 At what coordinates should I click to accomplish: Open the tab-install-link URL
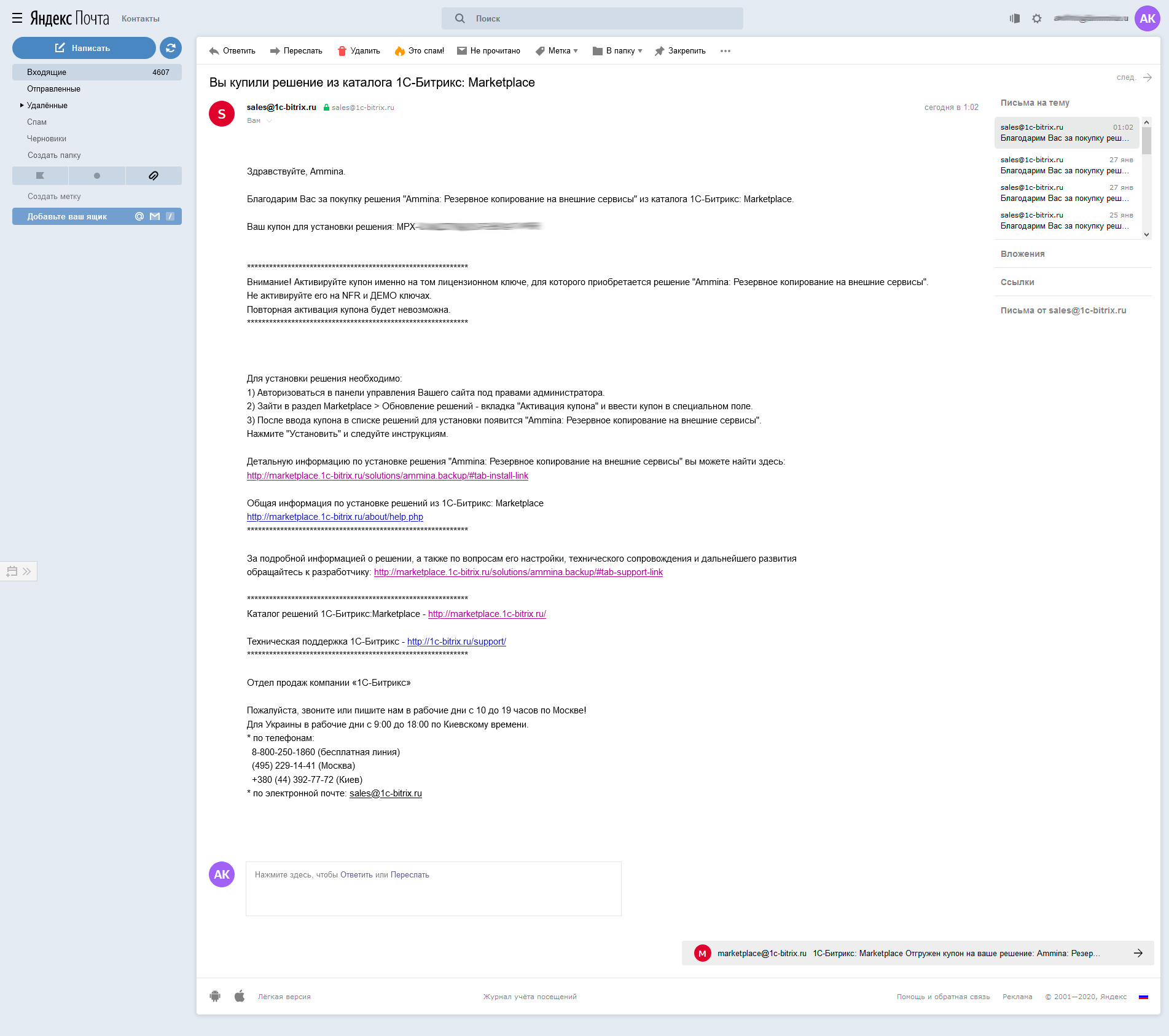click(x=388, y=476)
